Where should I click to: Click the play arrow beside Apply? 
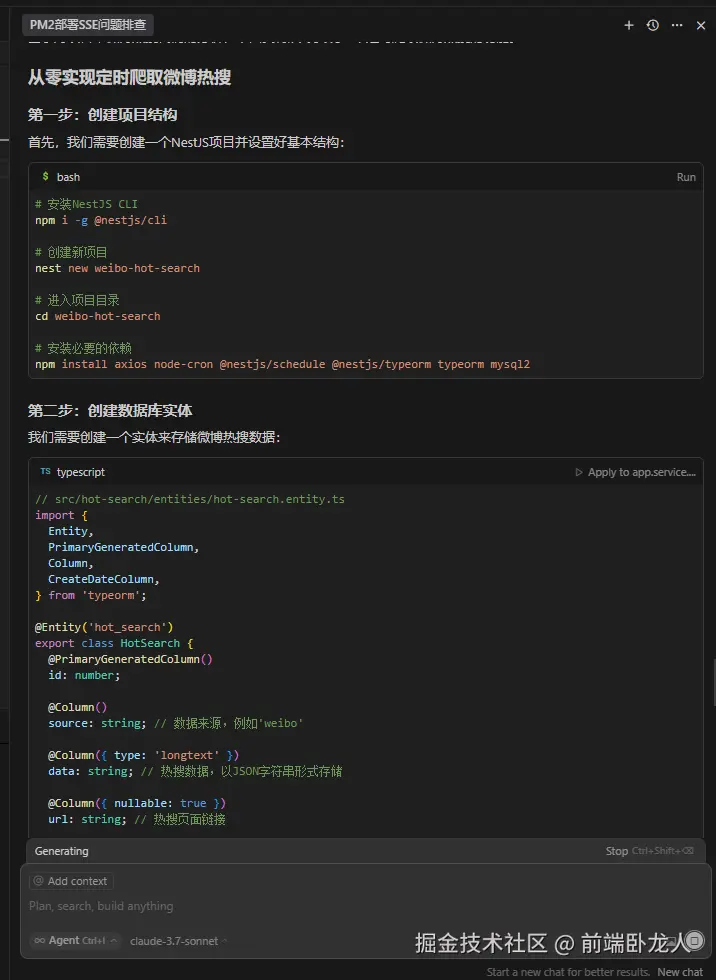pyautogui.click(x=579, y=472)
